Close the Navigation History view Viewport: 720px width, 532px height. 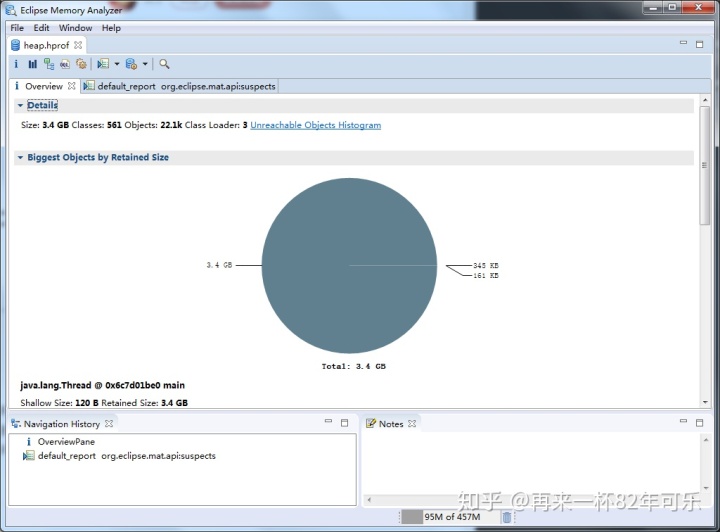tap(109, 423)
